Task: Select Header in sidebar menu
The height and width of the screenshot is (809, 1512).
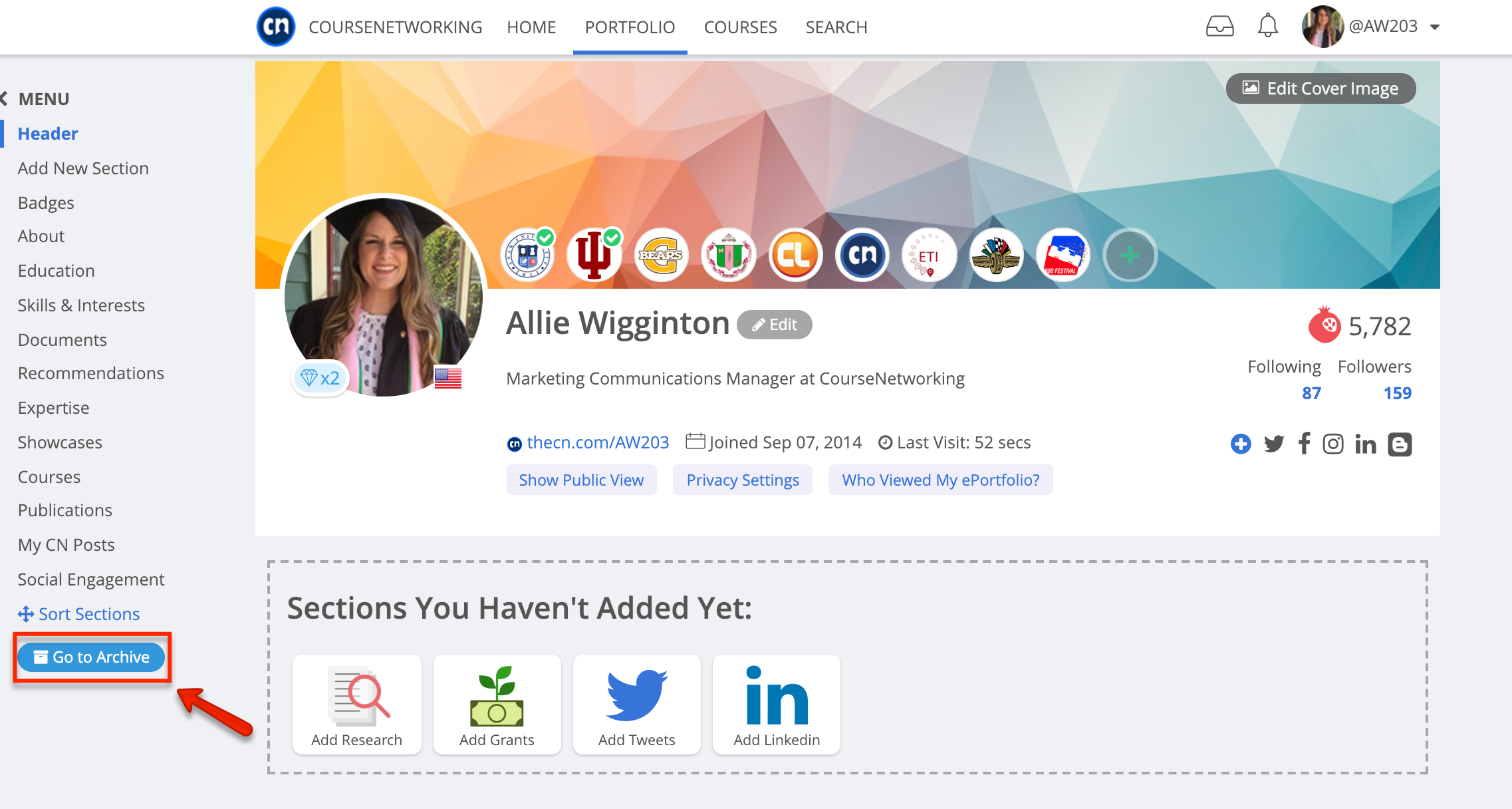Action: [x=48, y=134]
